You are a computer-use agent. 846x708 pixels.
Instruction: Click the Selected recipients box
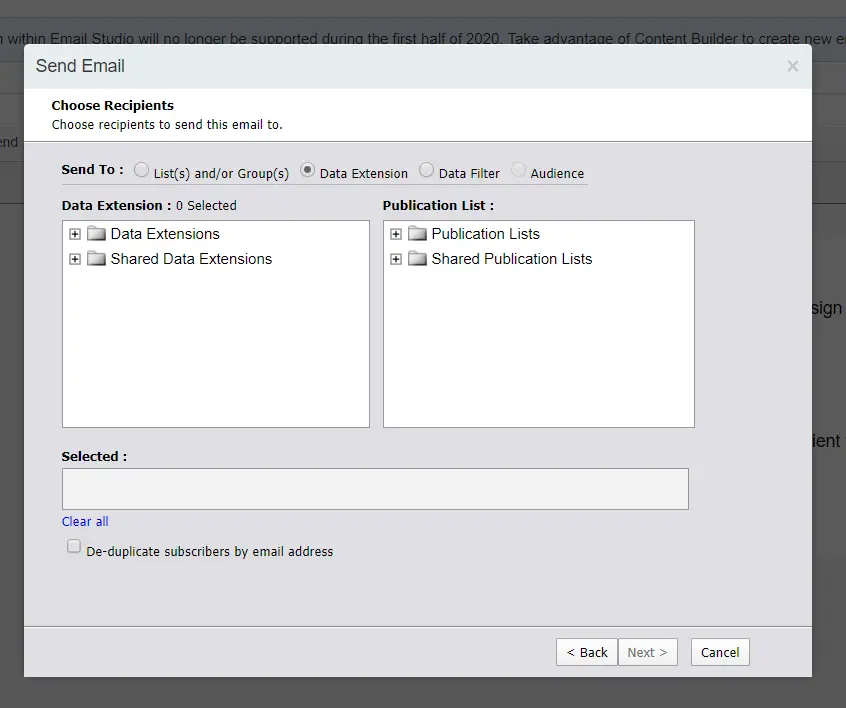click(x=375, y=489)
